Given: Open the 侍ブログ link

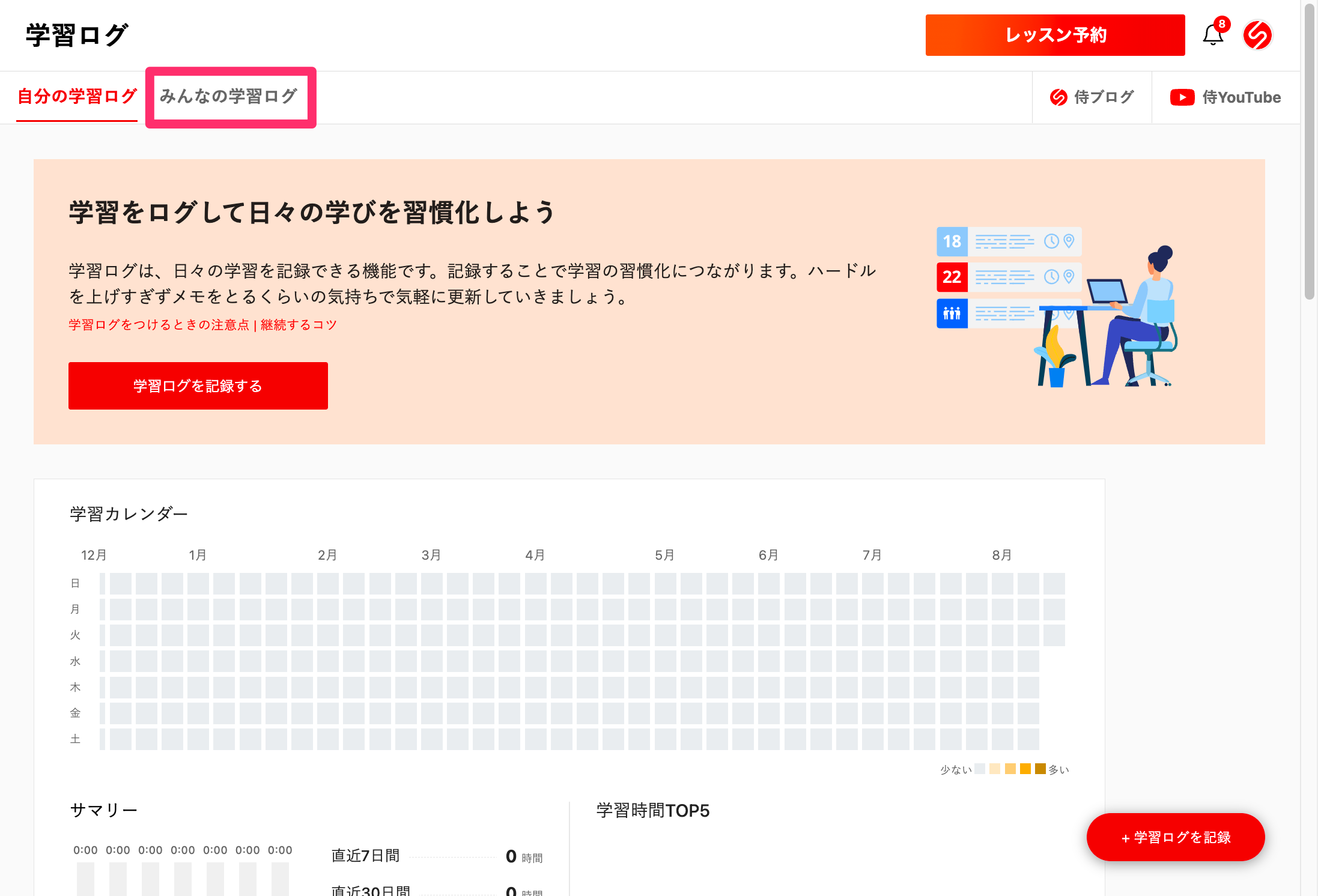Looking at the screenshot, I should [1103, 97].
